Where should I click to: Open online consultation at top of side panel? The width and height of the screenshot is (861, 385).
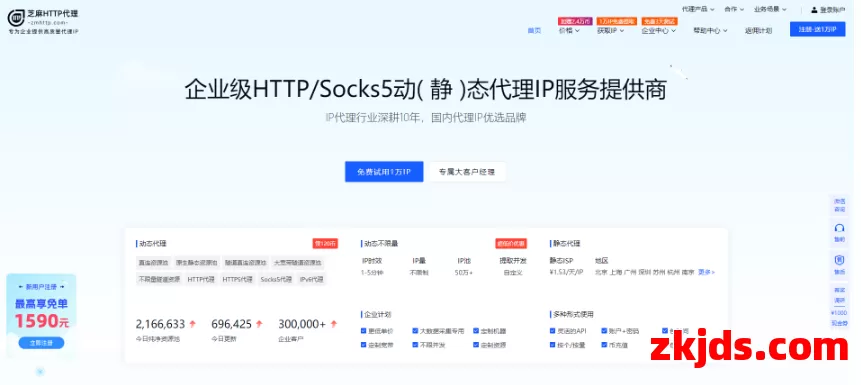[x=839, y=205]
